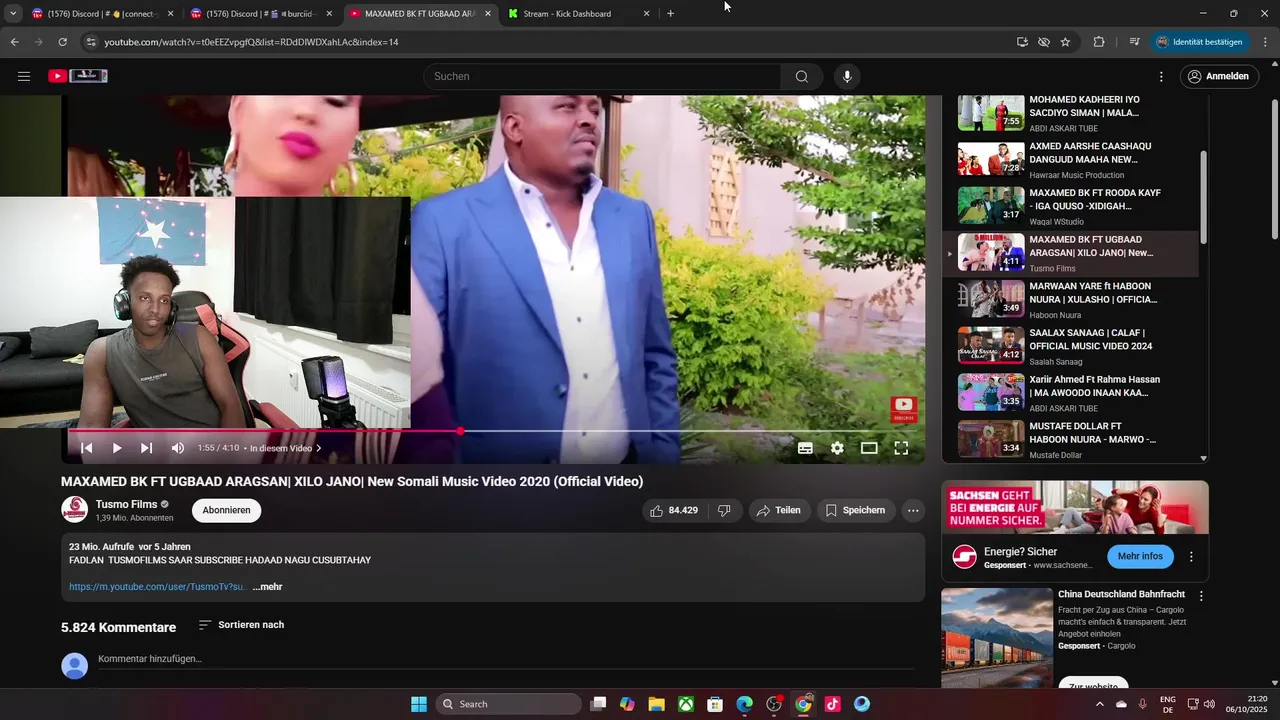Open a new browser tab
This screenshot has height=720, width=1280.
coord(670,14)
